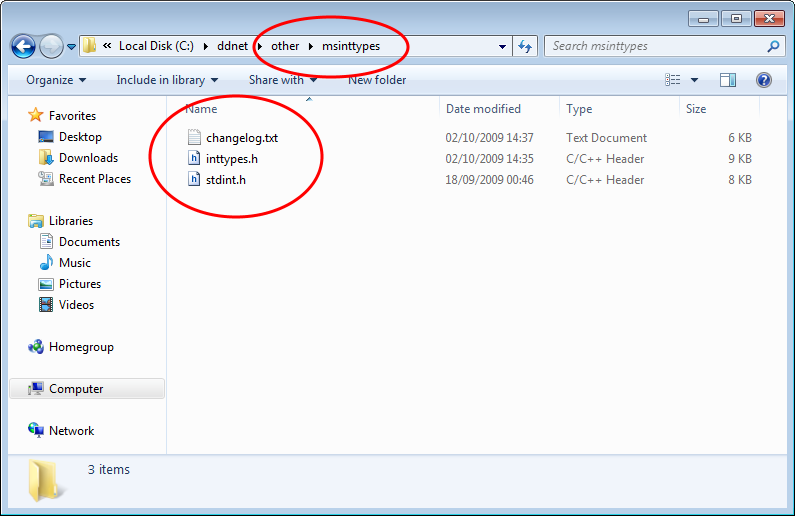
Task: Expand the Include in library menu
Action: point(166,80)
